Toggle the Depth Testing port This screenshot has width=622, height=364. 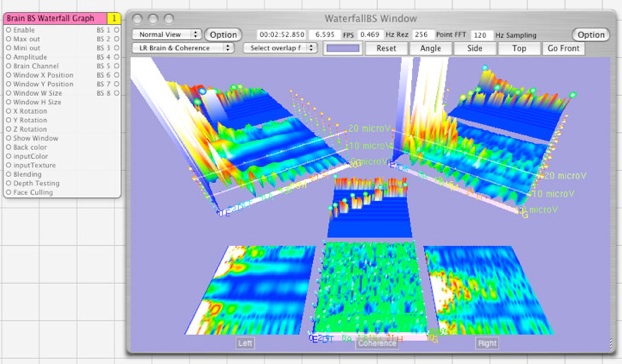8,183
